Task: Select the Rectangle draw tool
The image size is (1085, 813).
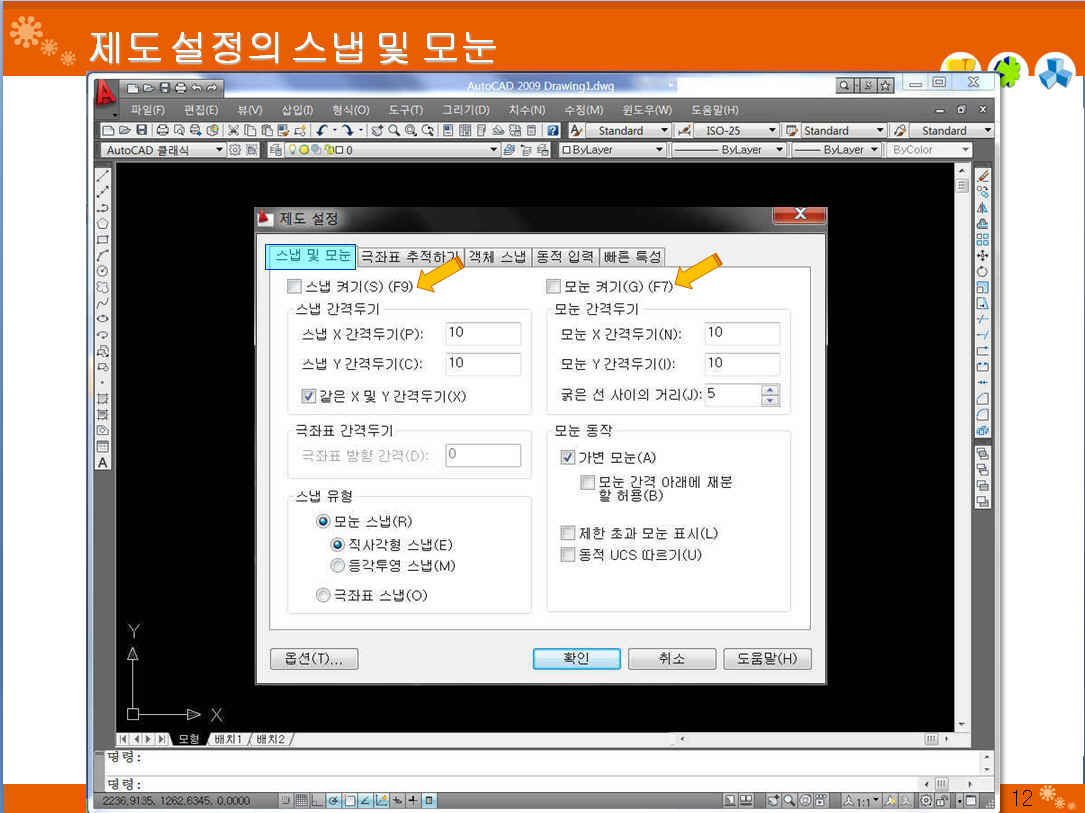Action: [102, 239]
